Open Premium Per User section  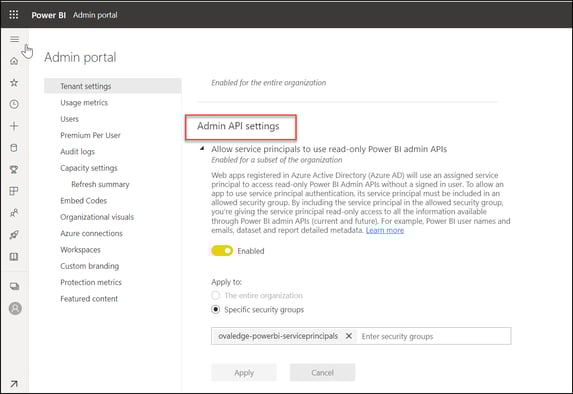tap(90, 135)
